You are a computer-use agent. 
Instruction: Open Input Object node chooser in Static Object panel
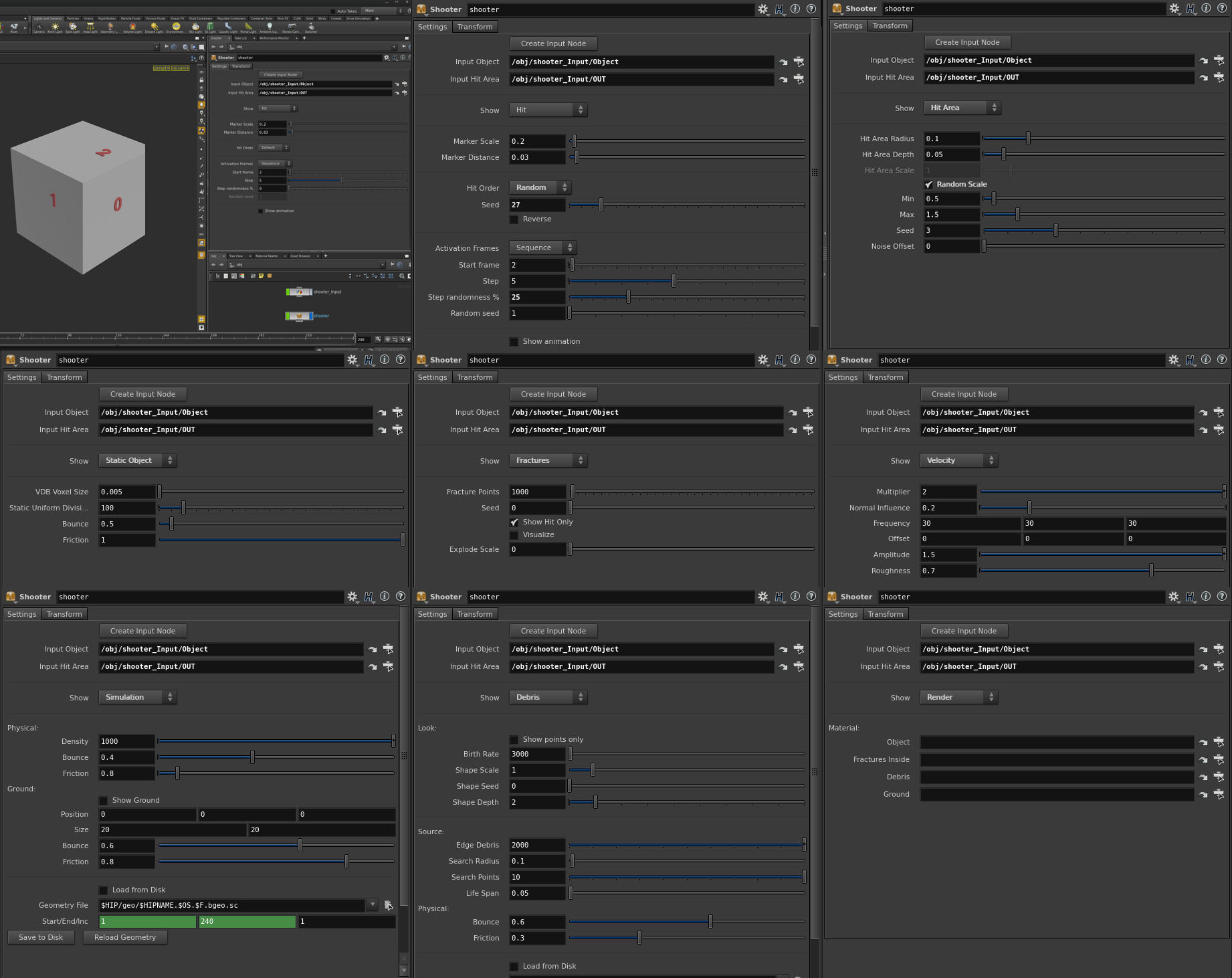click(x=397, y=412)
